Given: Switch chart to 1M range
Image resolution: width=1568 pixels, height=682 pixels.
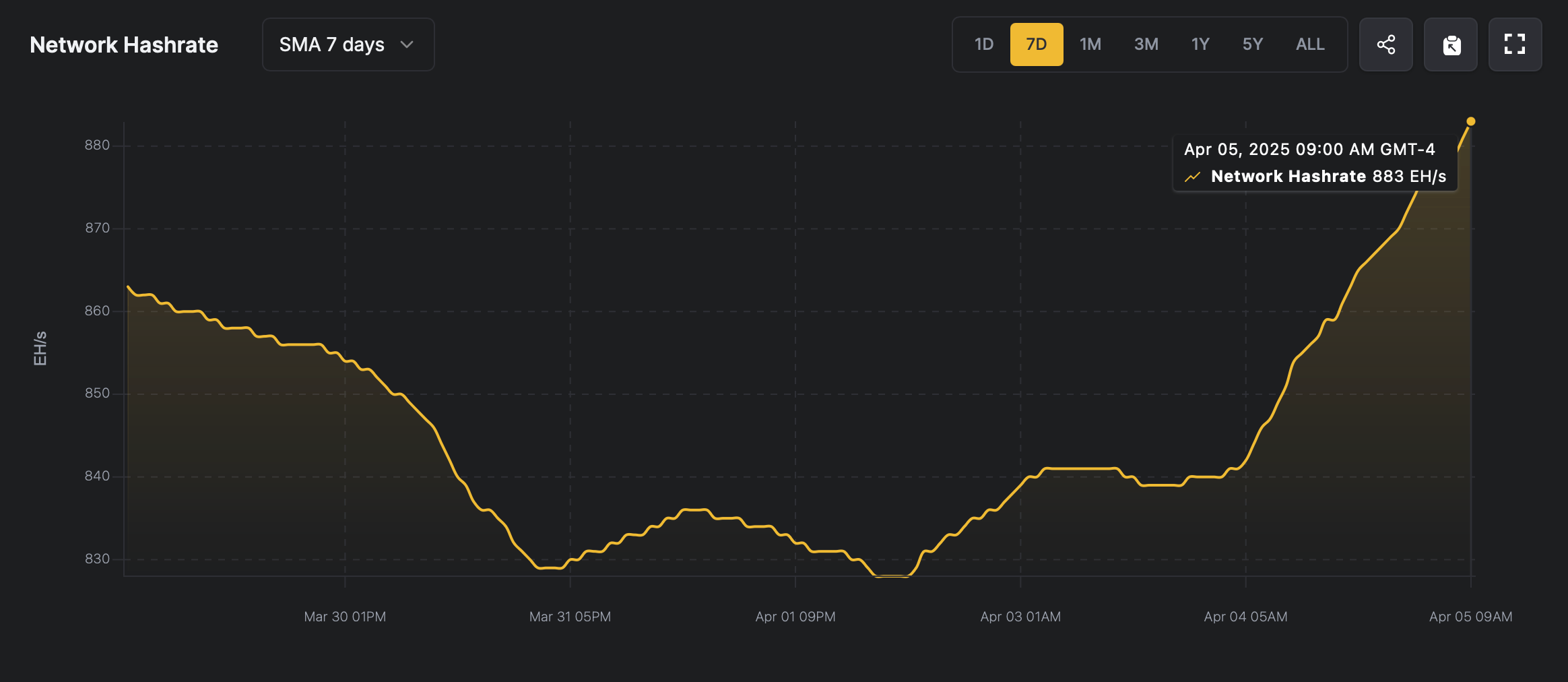Looking at the screenshot, I should point(1090,44).
